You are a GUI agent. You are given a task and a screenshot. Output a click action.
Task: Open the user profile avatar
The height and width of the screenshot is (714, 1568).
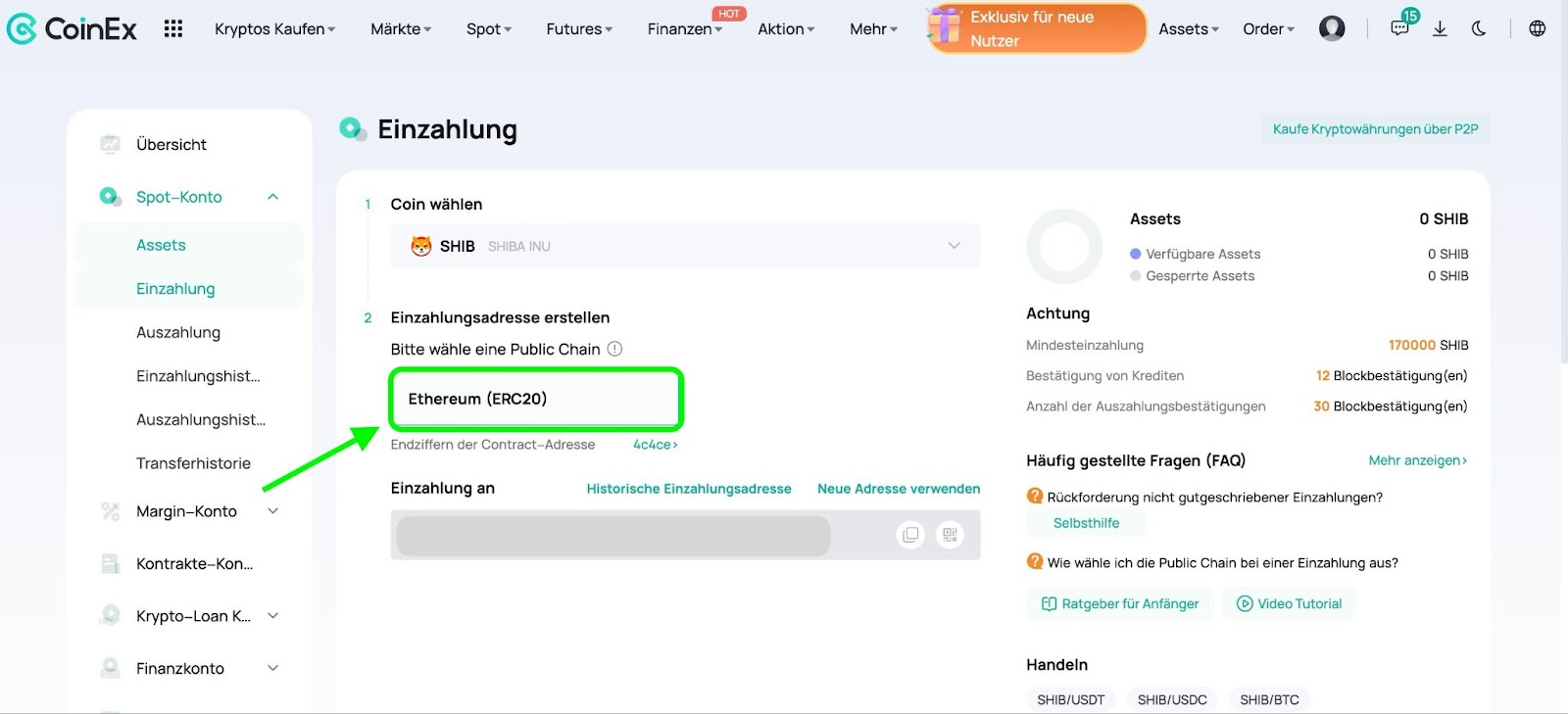coord(1332,28)
